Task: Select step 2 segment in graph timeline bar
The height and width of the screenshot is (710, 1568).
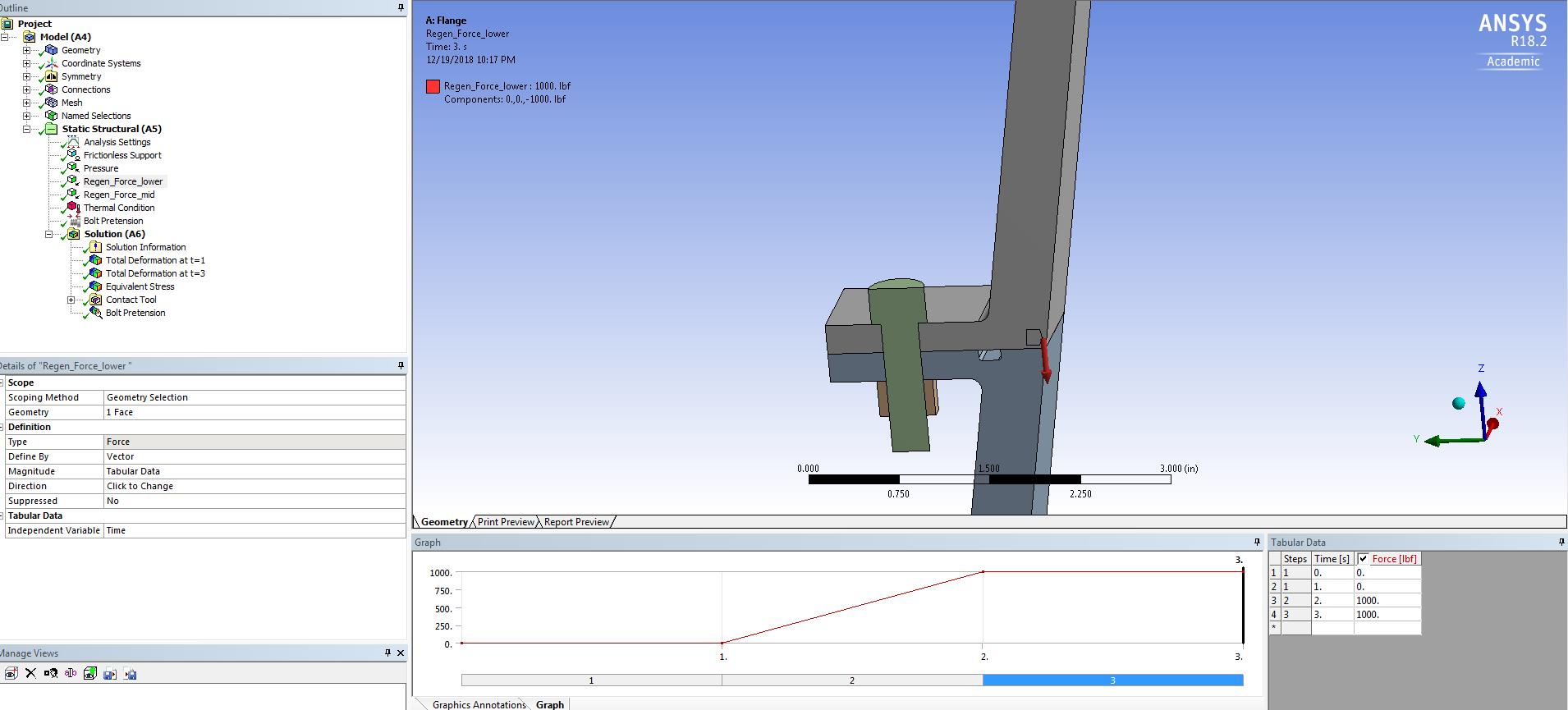Action: point(851,680)
